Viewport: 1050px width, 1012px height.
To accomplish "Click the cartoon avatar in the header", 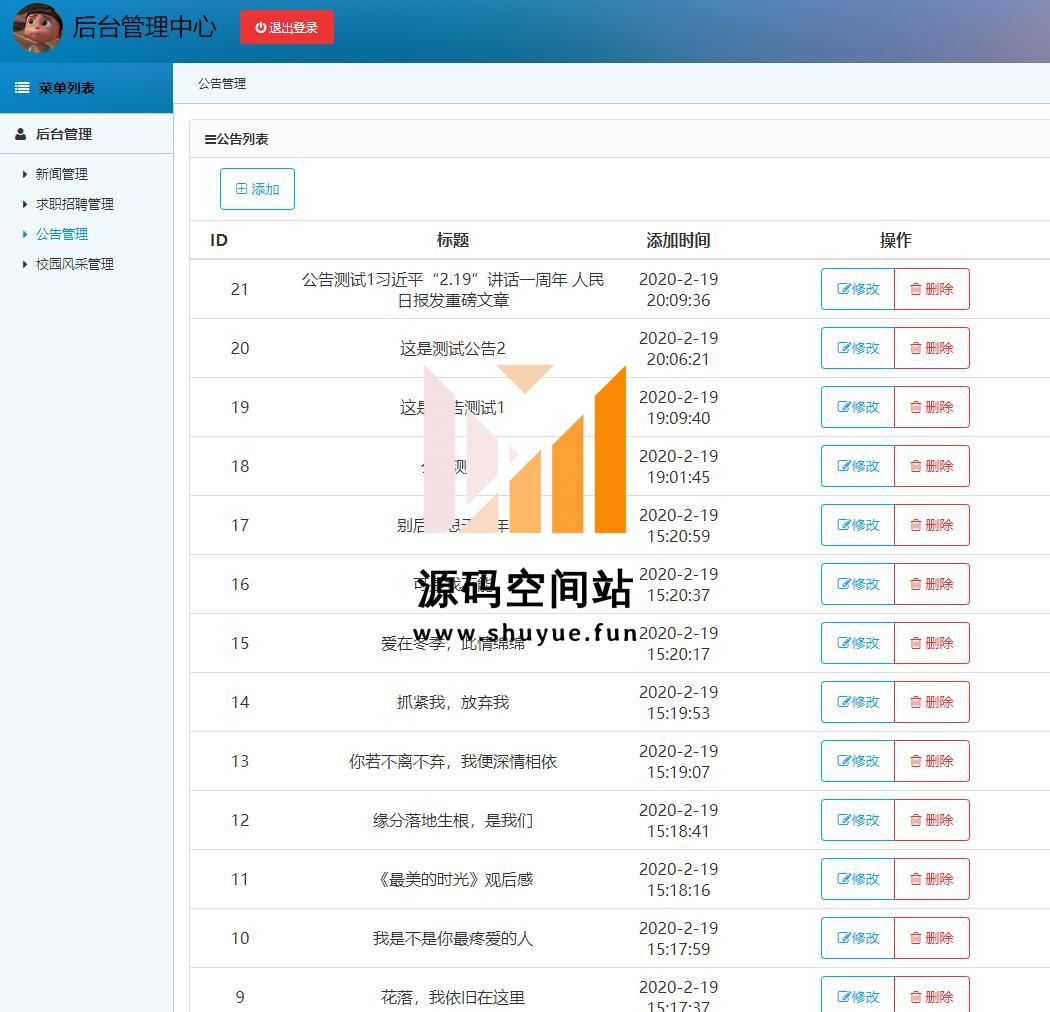I will pyautogui.click(x=38, y=27).
